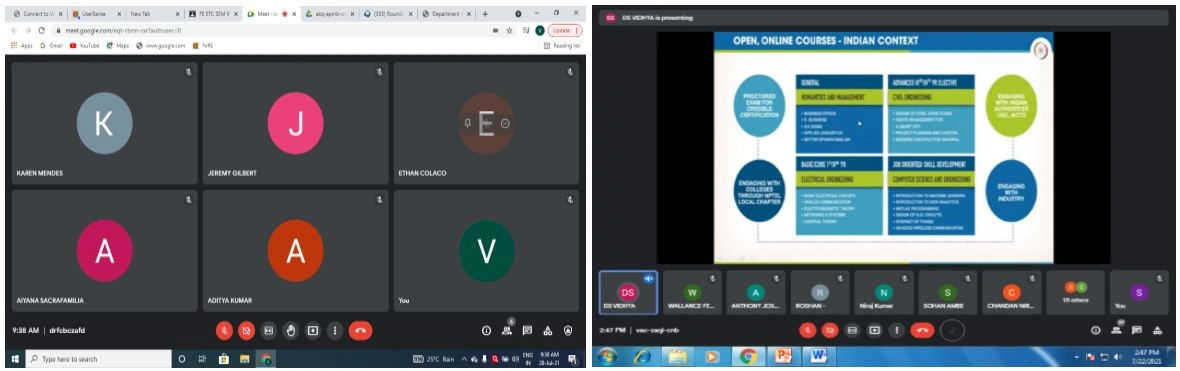Viewport: 1180px width, 371px height.
Task: Turn on the camera in the drfcbczafd meeting
Action: [246, 330]
